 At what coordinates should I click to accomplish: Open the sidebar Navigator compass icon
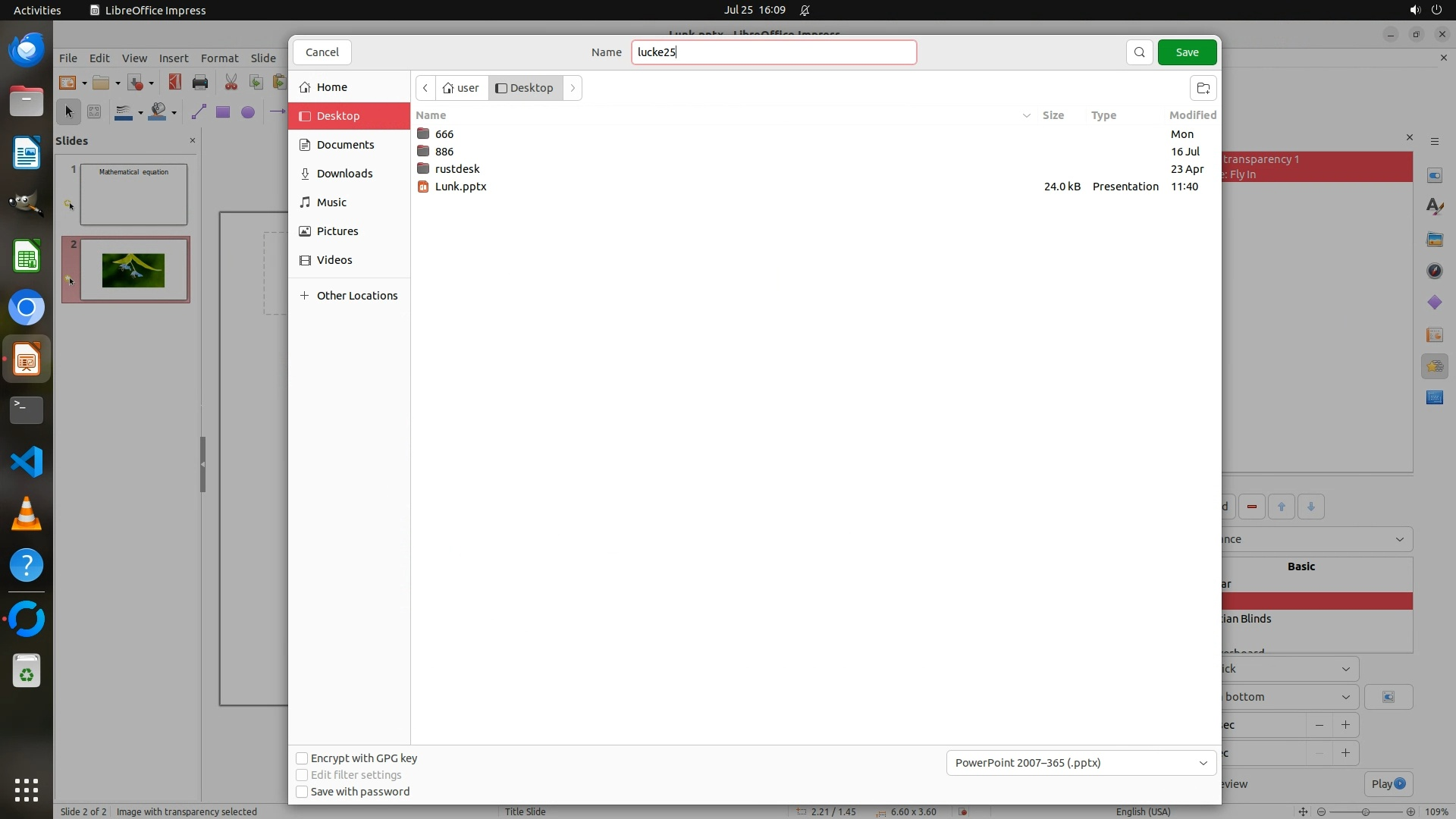click(x=1434, y=271)
